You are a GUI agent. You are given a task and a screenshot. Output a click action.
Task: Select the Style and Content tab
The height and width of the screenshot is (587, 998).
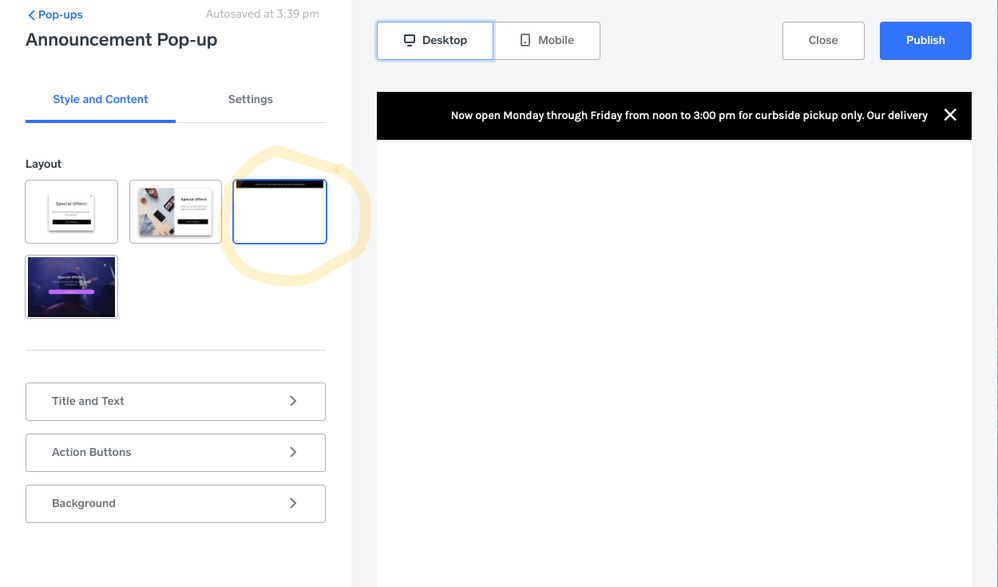coord(100,99)
